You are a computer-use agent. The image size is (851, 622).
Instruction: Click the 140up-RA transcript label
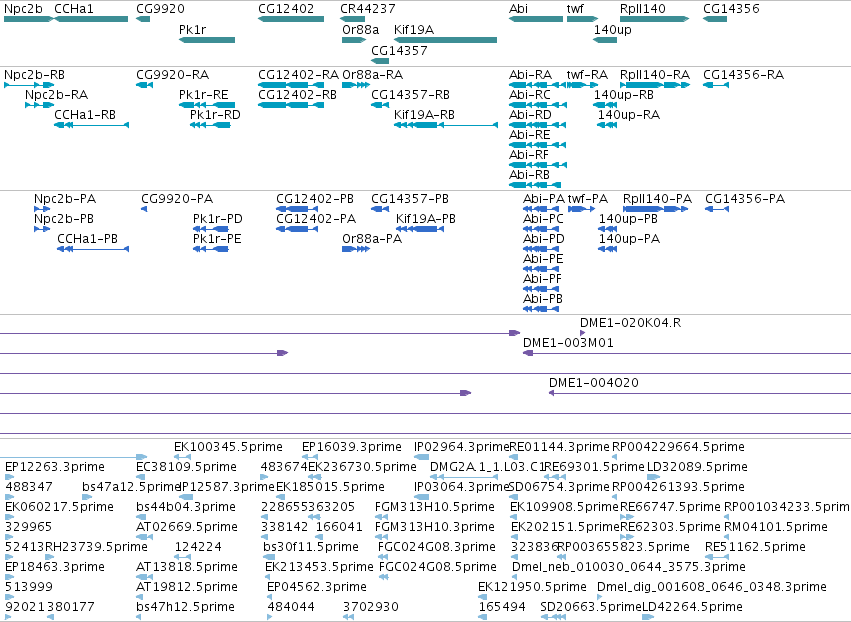(628, 115)
